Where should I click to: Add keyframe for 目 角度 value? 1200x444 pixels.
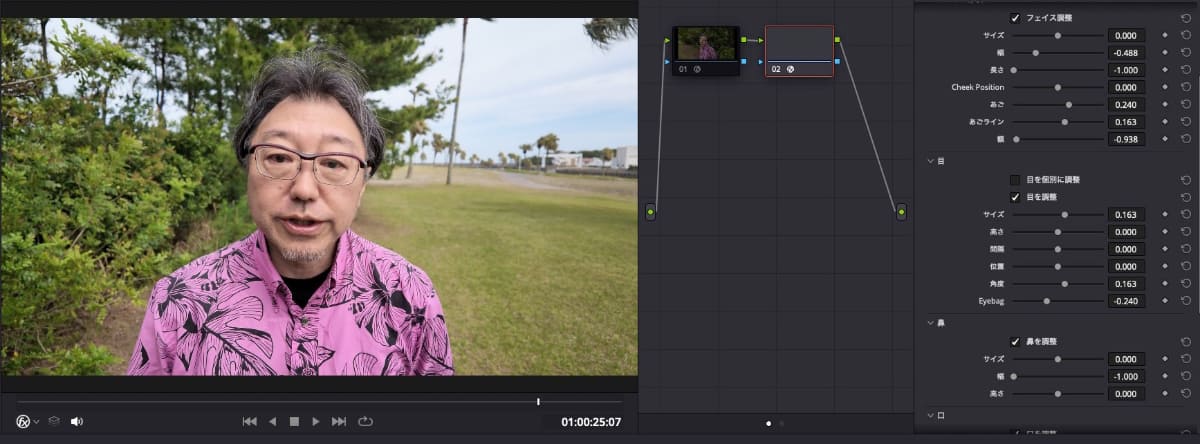(1164, 284)
